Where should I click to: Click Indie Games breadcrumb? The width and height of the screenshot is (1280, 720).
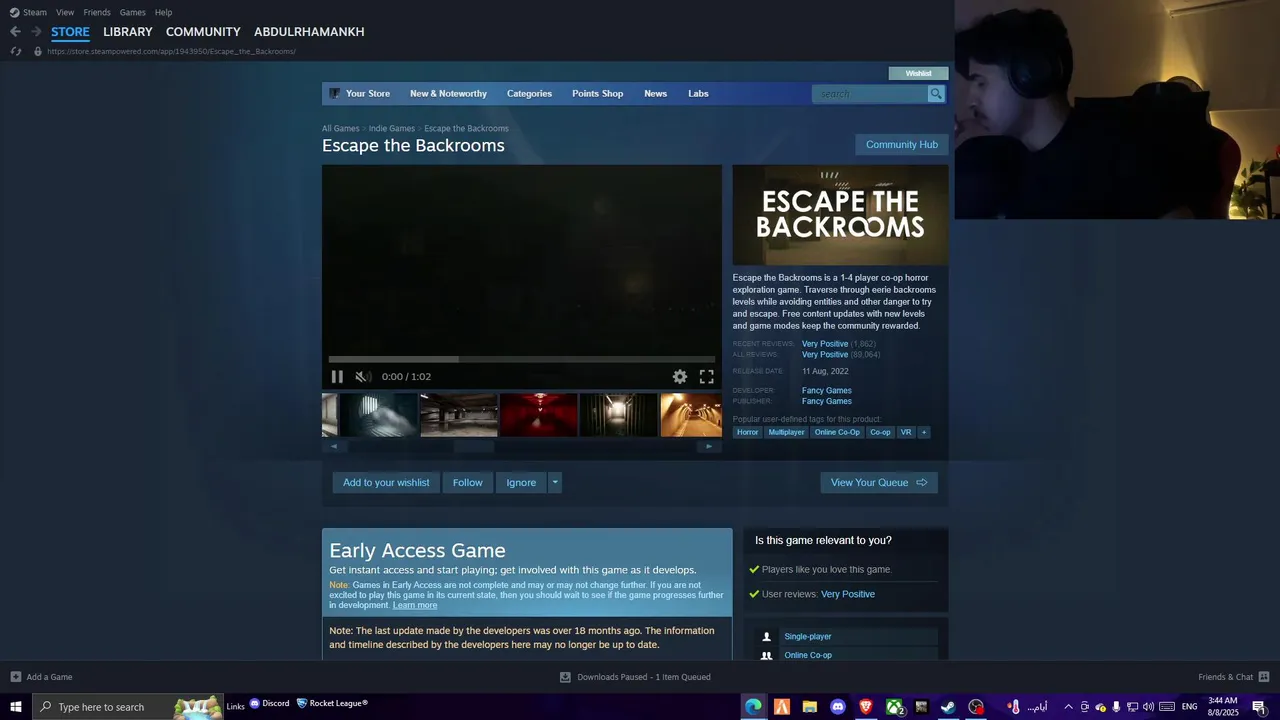tap(391, 128)
